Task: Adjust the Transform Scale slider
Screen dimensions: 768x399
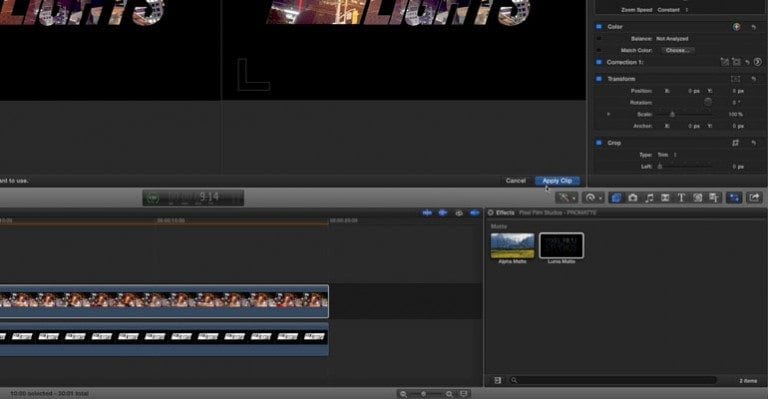Action: click(x=685, y=114)
